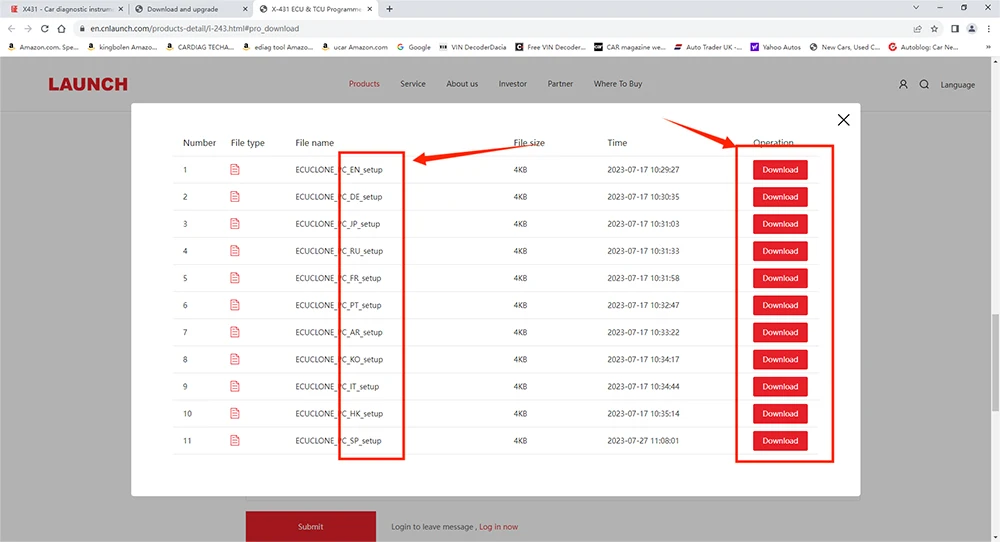Viewport: 1000px width, 542px height.
Task: Reload the current page
Action: point(45,29)
